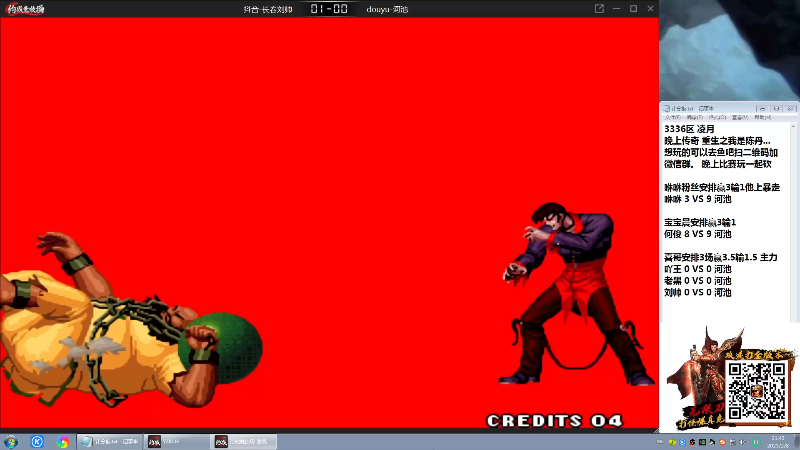Click the yellow-green tray icon

[x=672, y=442]
